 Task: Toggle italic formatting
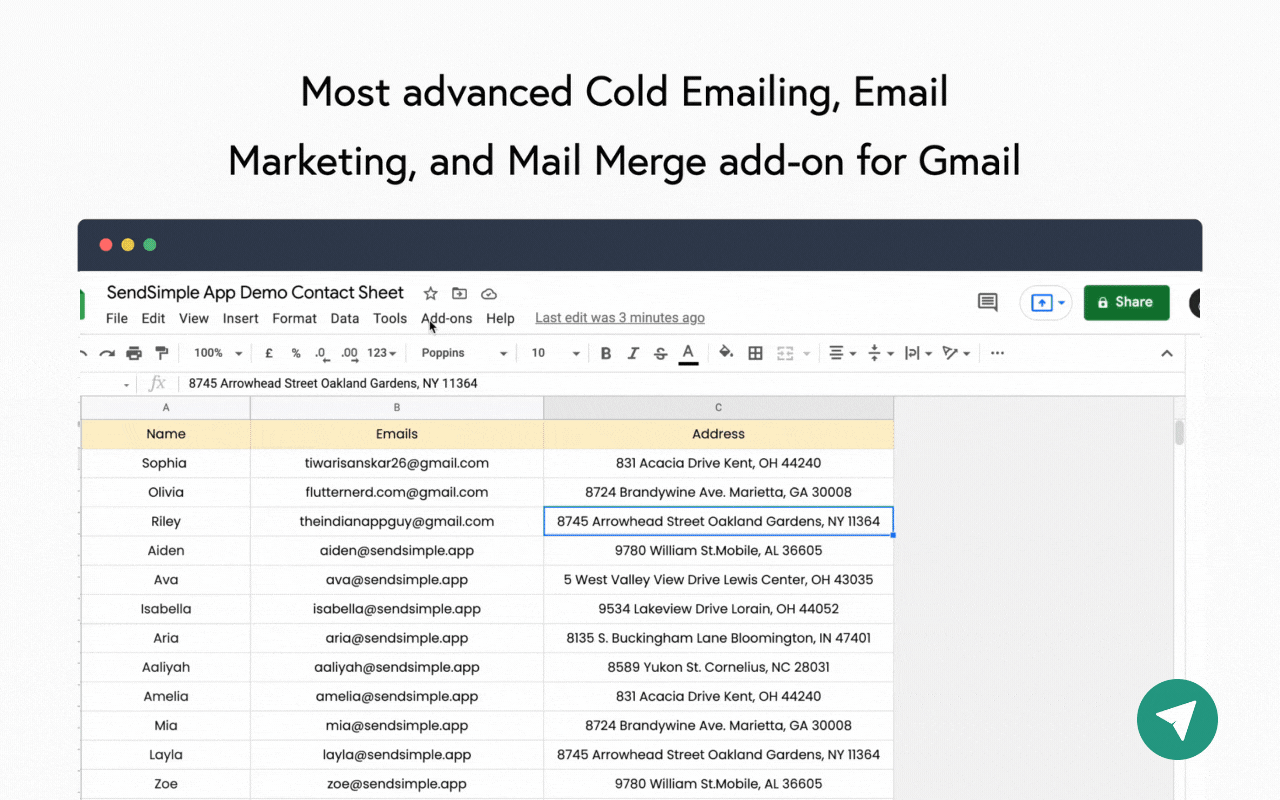click(633, 353)
